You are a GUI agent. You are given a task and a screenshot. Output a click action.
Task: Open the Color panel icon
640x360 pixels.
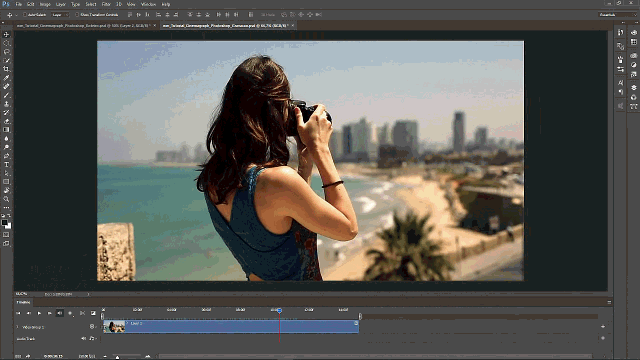pos(633,33)
